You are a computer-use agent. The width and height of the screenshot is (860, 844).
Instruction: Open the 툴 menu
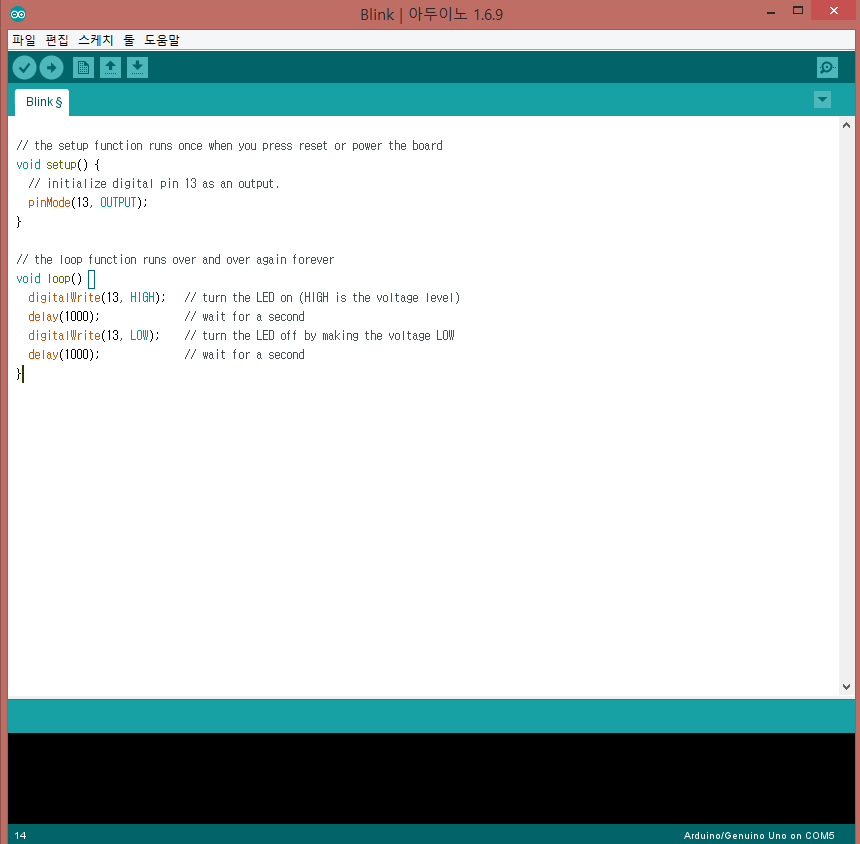129,40
